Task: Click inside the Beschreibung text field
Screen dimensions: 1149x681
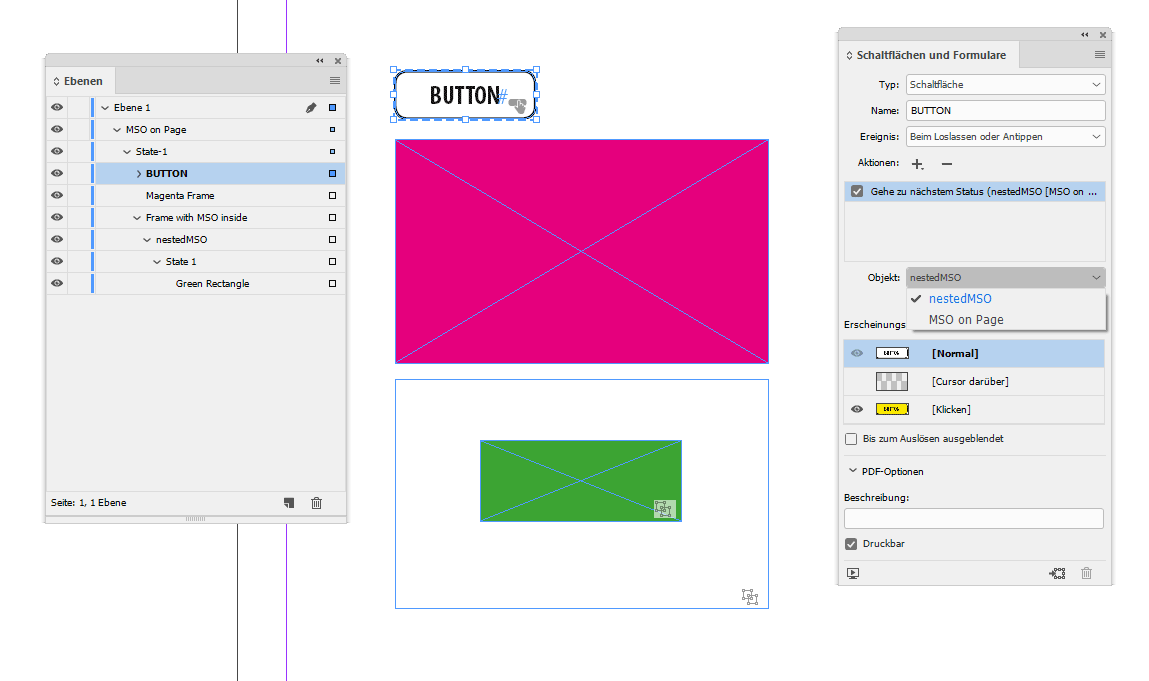Action: point(973,518)
